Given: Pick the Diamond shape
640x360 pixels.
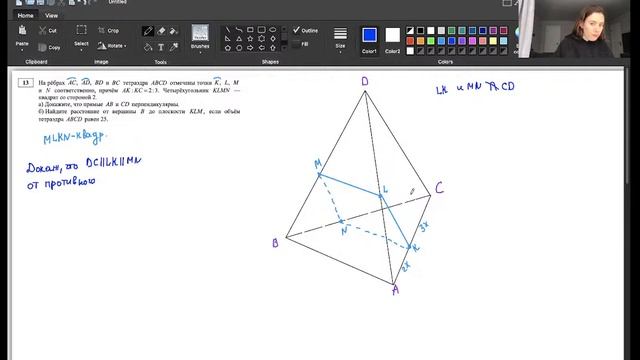Looking at the screenshot, I should click(x=273, y=39).
